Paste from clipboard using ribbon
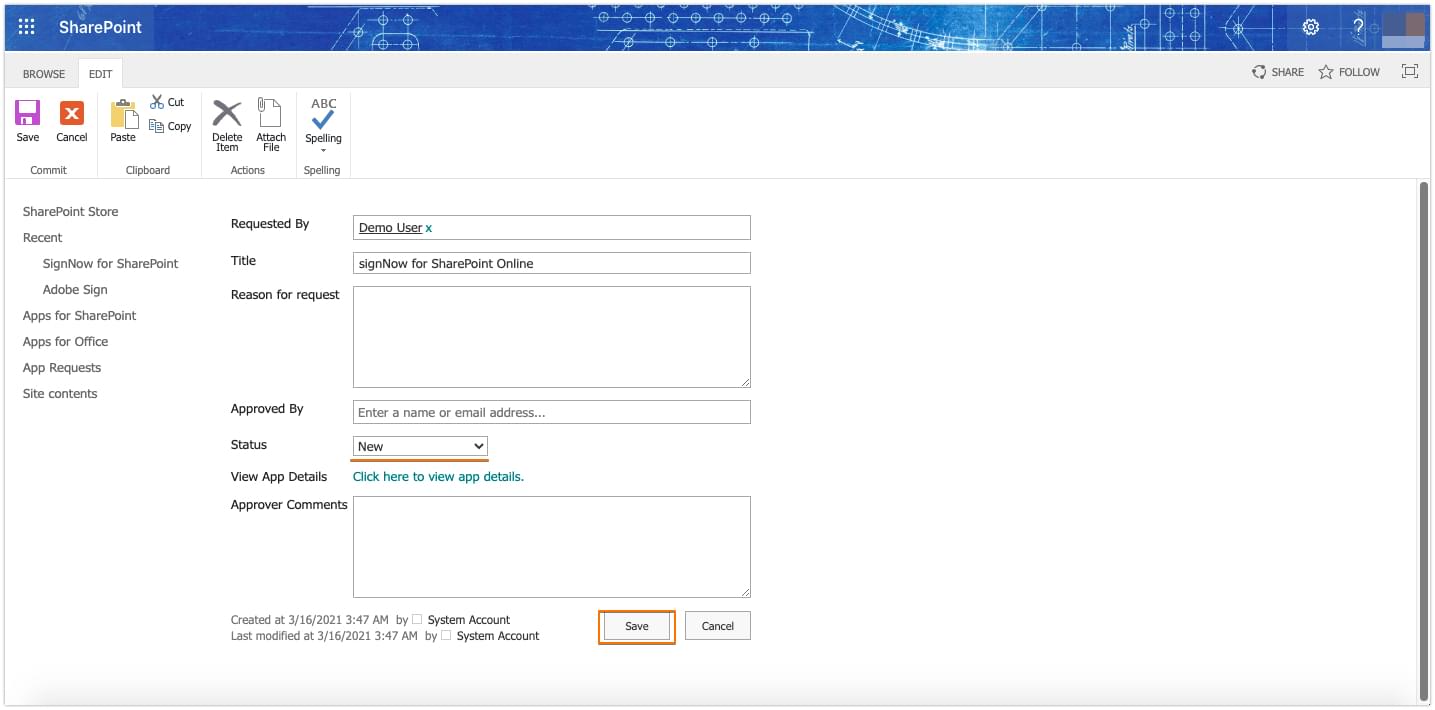The height and width of the screenshot is (710, 1435). [123, 121]
